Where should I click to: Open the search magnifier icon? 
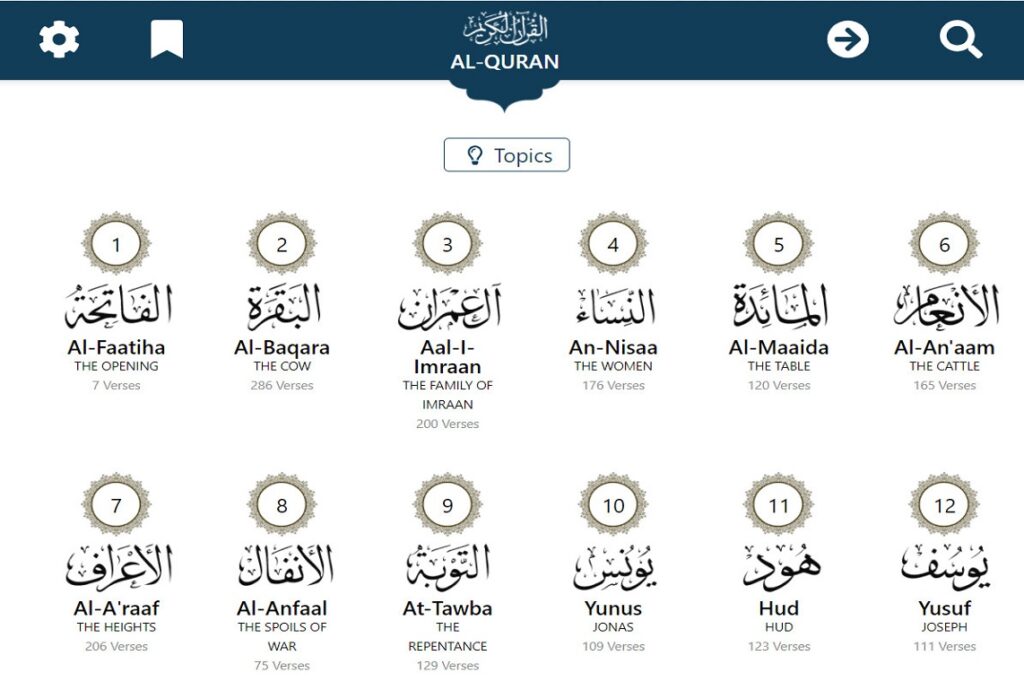pyautogui.click(x=960, y=40)
